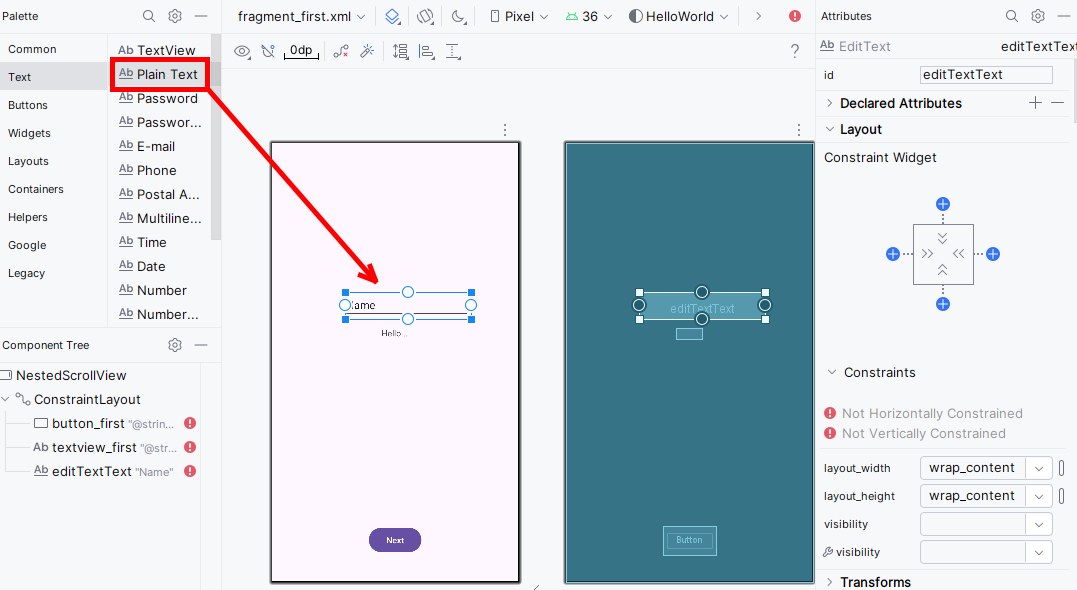Toggle autoconnect to parent icon
The image size is (1077, 590).
[268, 51]
